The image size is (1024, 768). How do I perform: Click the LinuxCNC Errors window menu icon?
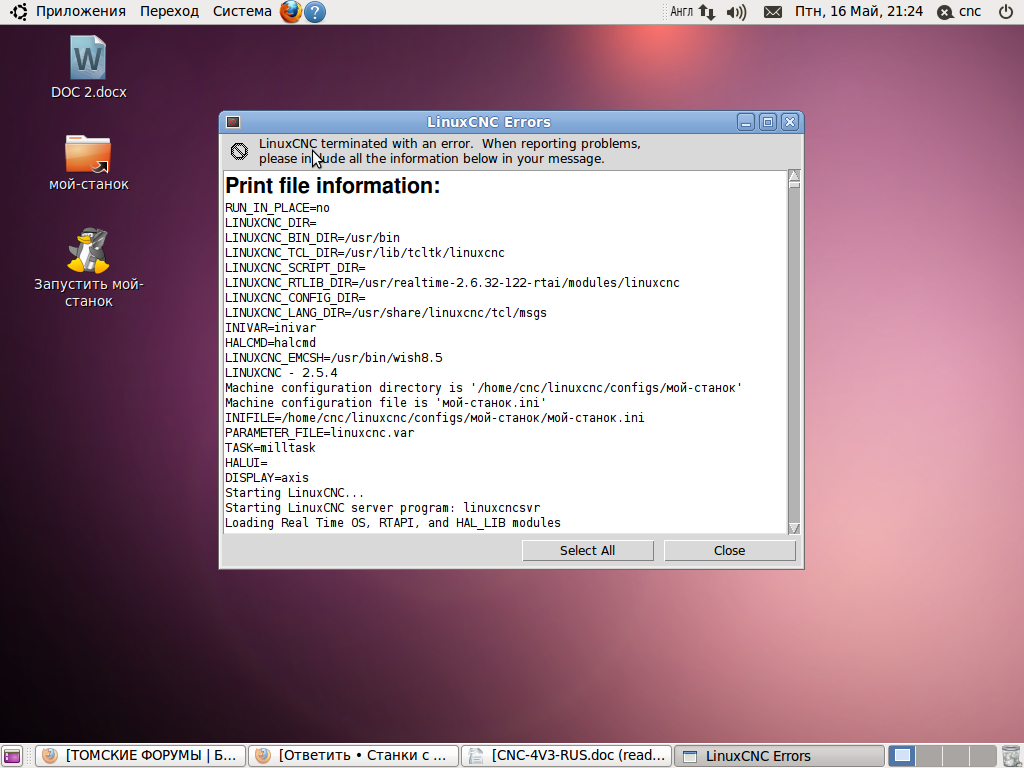coord(233,122)
